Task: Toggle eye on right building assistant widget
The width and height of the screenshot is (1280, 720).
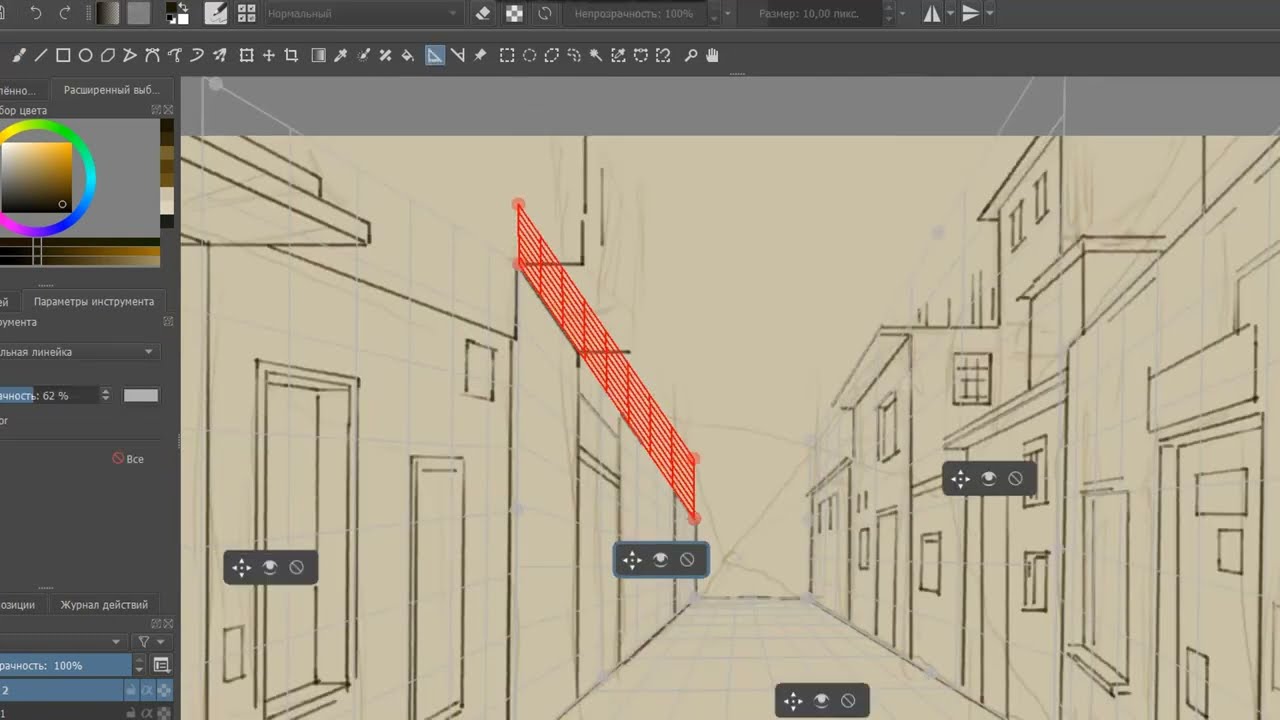Action: point(988,479)
